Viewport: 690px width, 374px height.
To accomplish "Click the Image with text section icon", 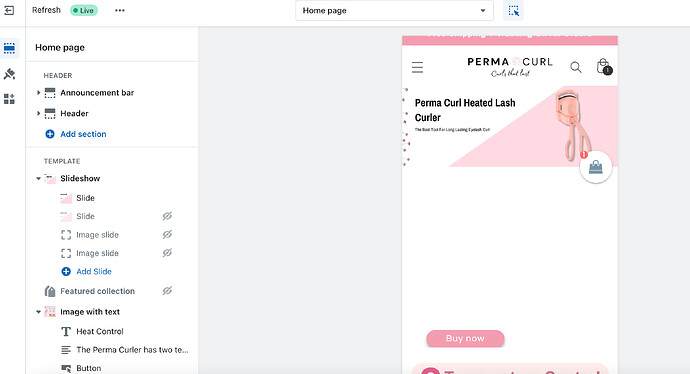I will pos(50,312).
